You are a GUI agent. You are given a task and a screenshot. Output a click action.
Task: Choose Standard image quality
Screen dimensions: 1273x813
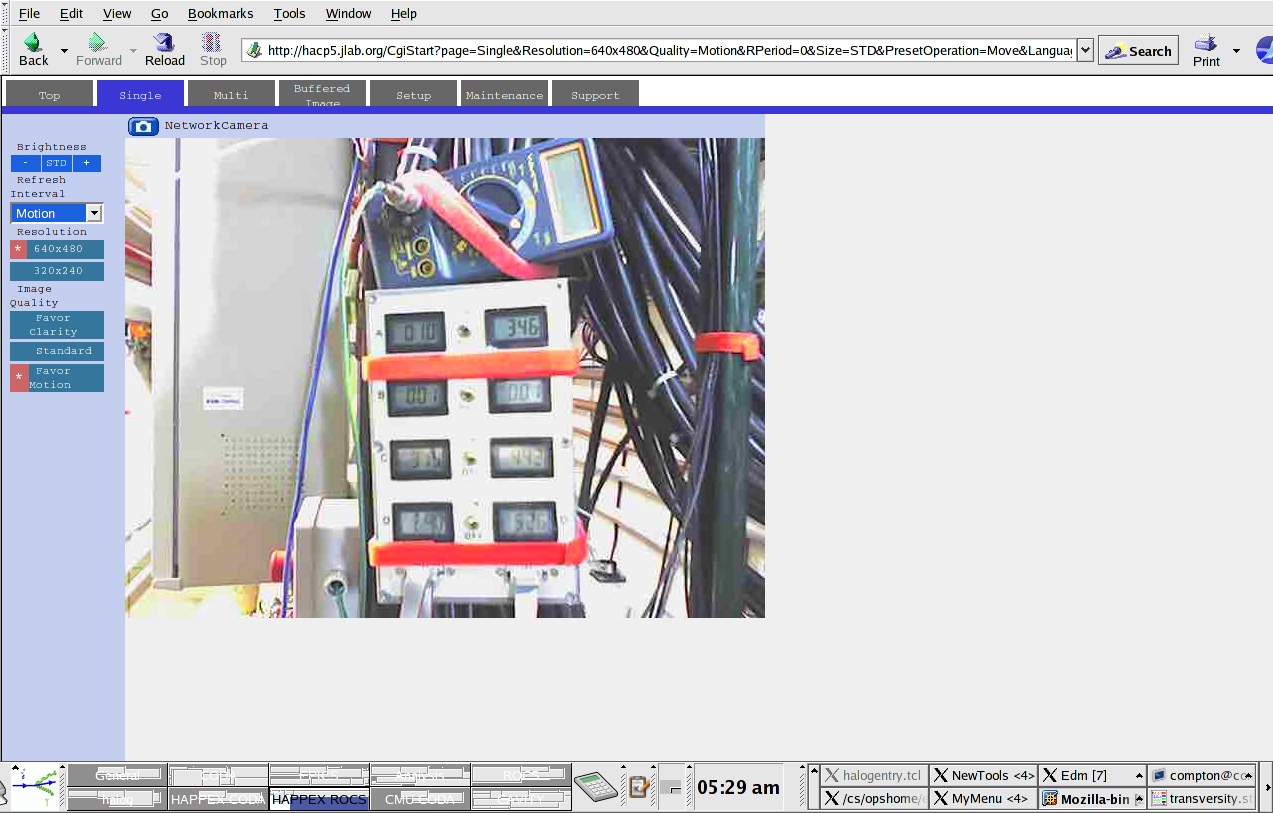point(57,351)
